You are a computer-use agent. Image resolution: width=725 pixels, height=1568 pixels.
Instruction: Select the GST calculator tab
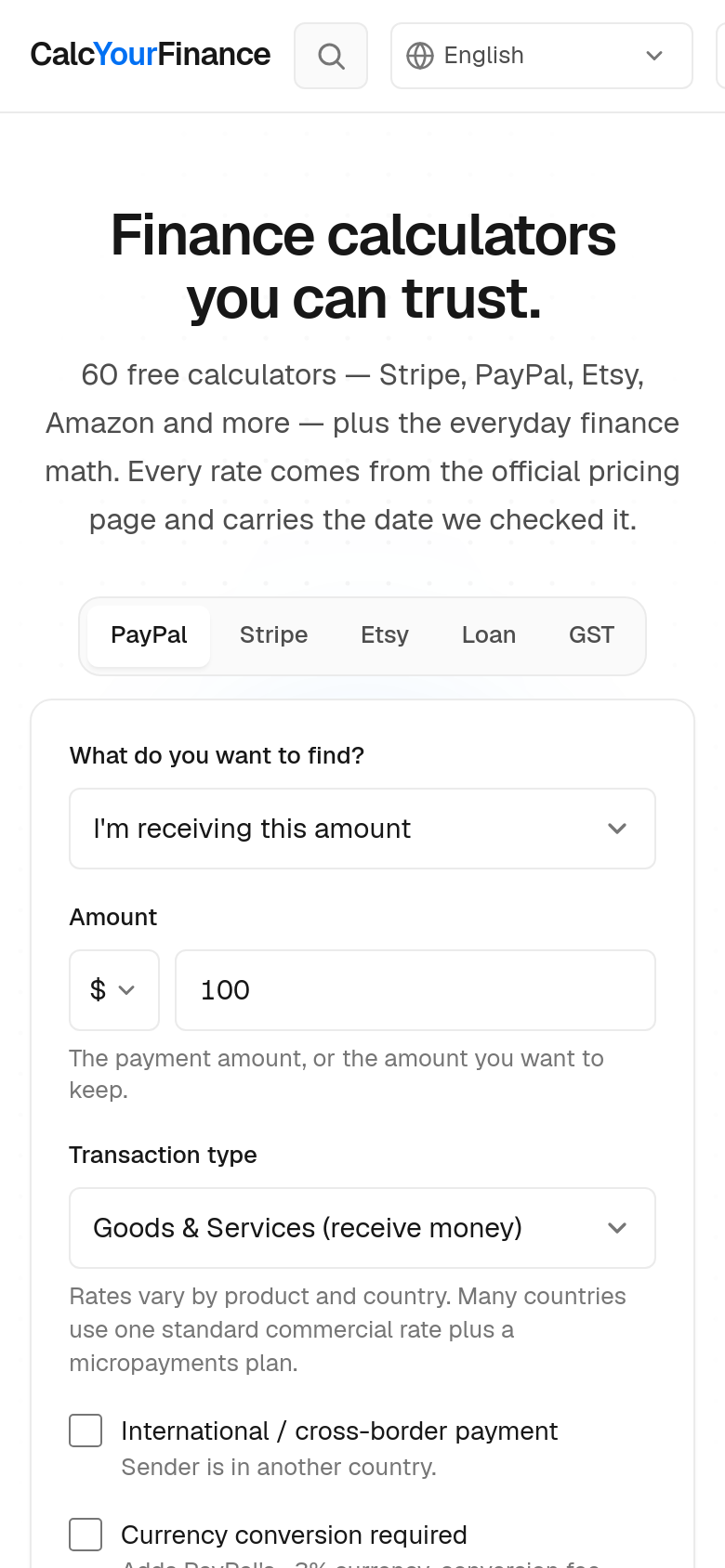click(591, 635)
